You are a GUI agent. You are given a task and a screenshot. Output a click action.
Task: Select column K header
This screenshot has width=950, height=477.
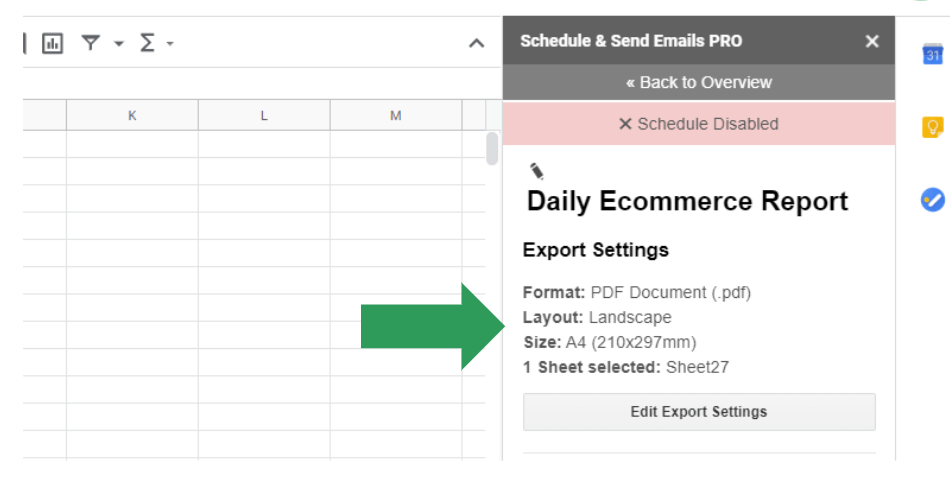[x=132, y=116]
